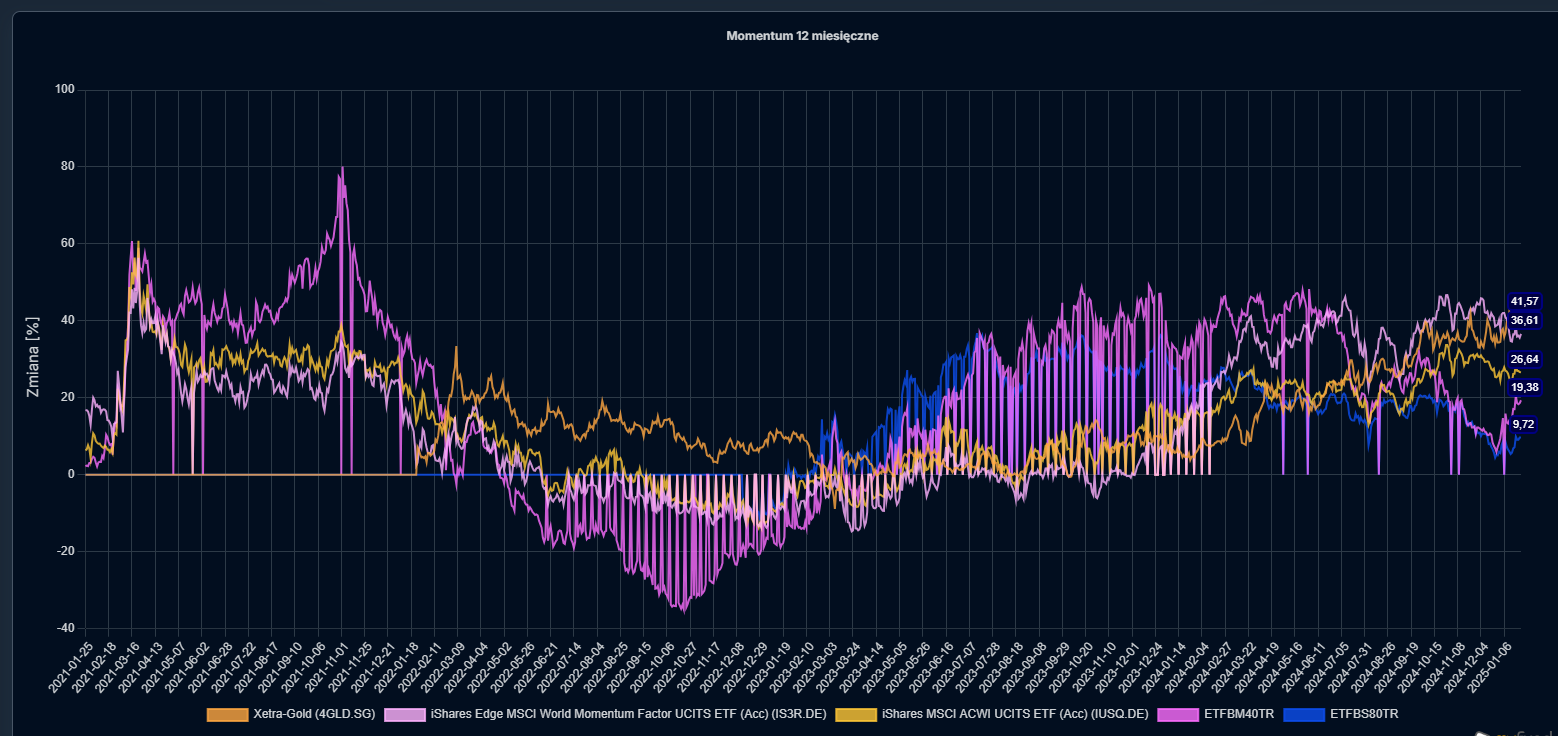1558x736 pixels.
Task: Click the 41,57 end value label
Action: (1524, 301)
